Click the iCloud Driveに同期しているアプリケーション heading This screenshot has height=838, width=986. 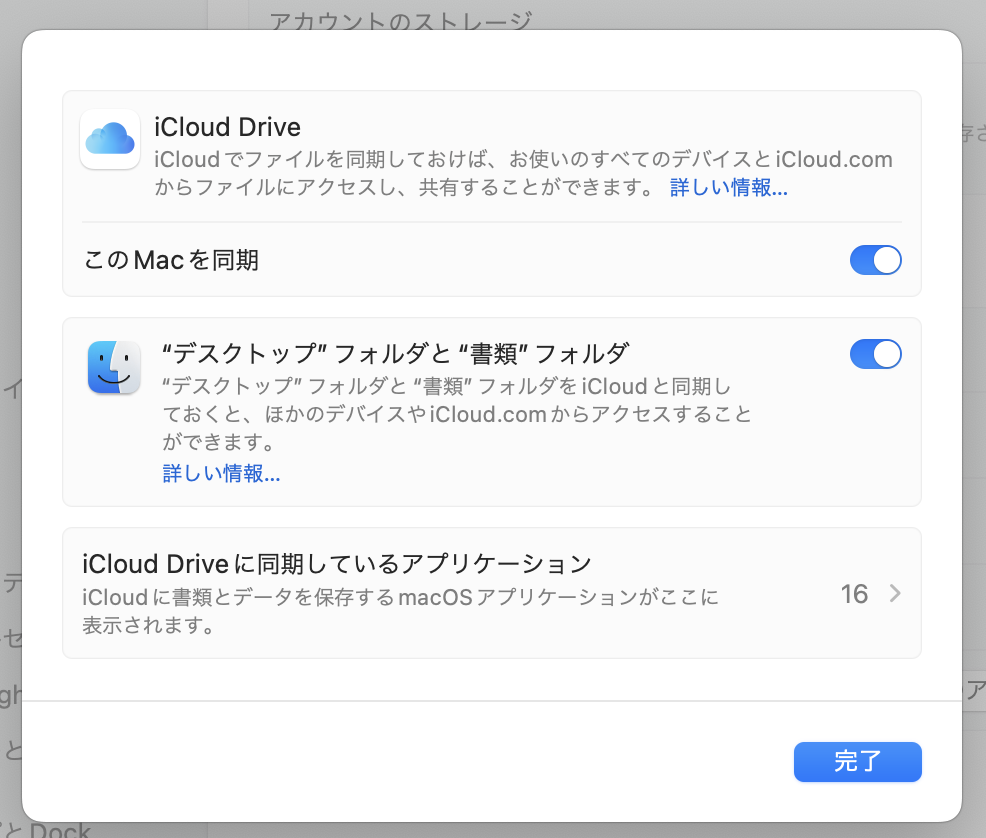[337, 564]
